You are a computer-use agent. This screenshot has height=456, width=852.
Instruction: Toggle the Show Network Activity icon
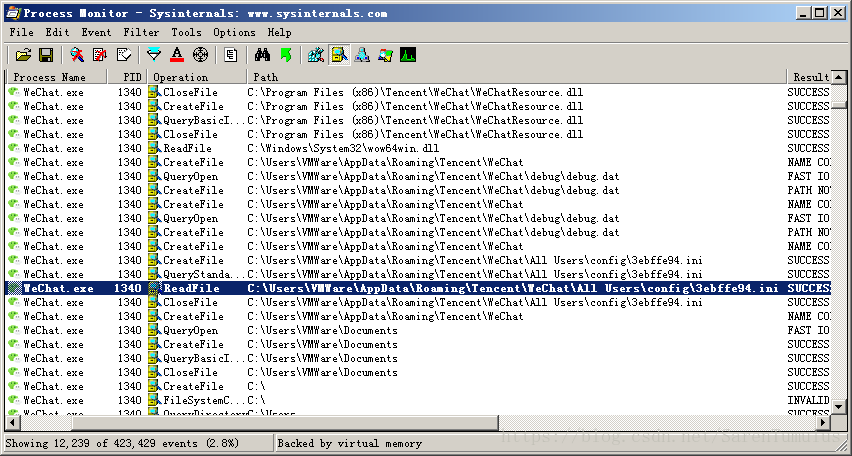click(x=362, y=55)
